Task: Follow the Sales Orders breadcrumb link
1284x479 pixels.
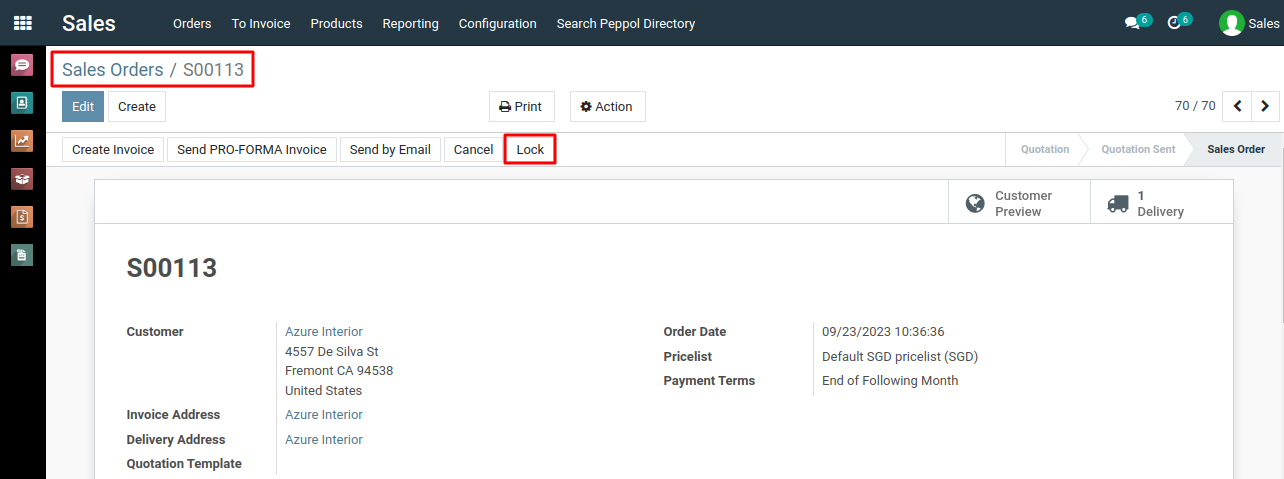Action: click(112, 70)
